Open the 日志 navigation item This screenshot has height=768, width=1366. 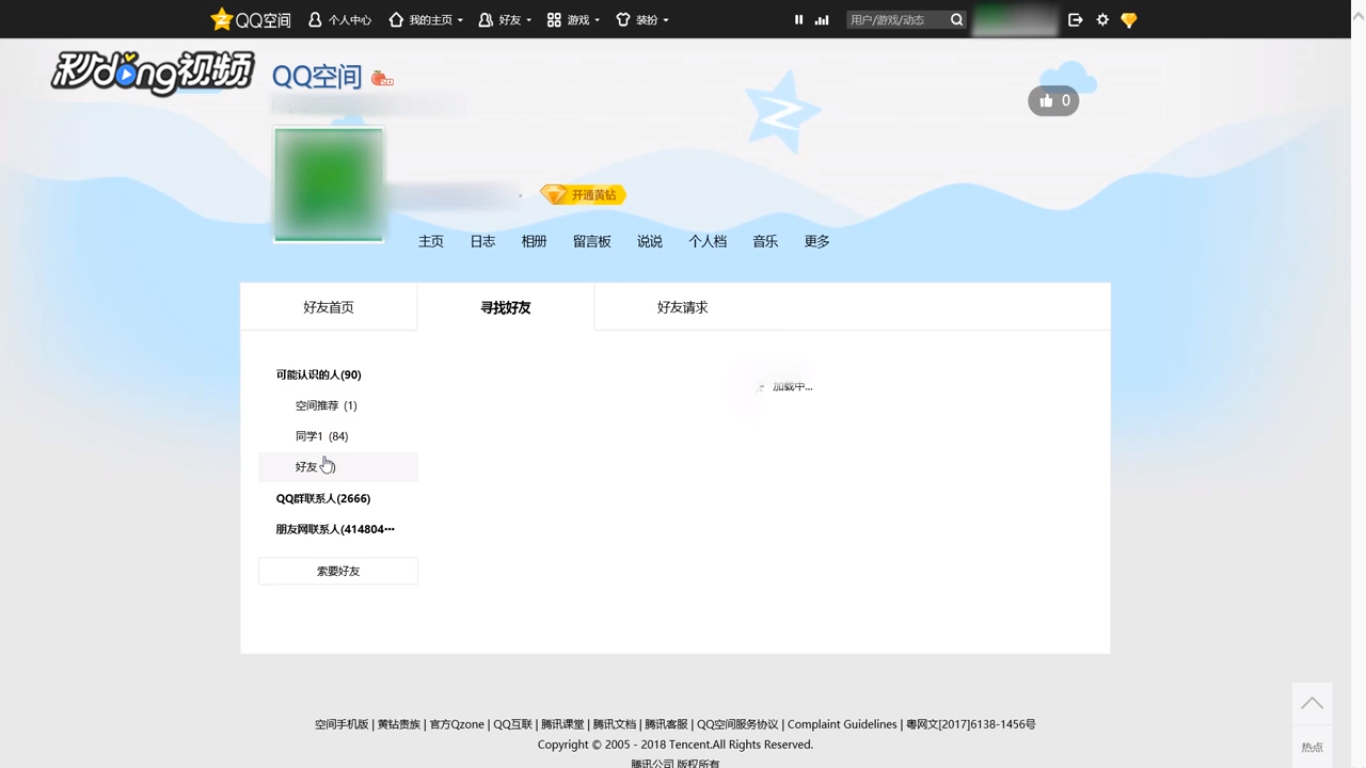(x=483, y=241)
